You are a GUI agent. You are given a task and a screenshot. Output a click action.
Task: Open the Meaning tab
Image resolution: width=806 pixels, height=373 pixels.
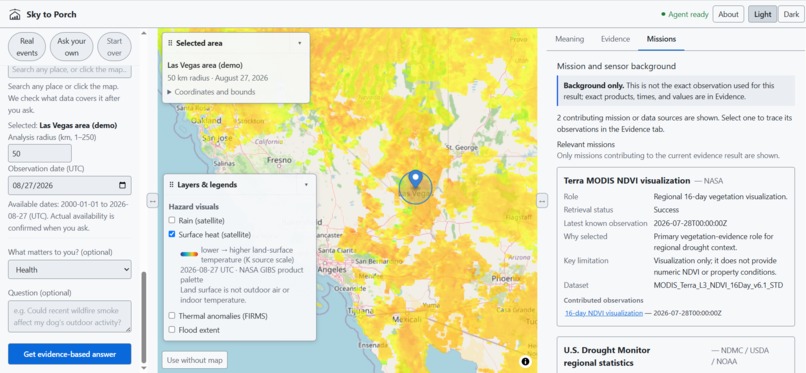570,39
